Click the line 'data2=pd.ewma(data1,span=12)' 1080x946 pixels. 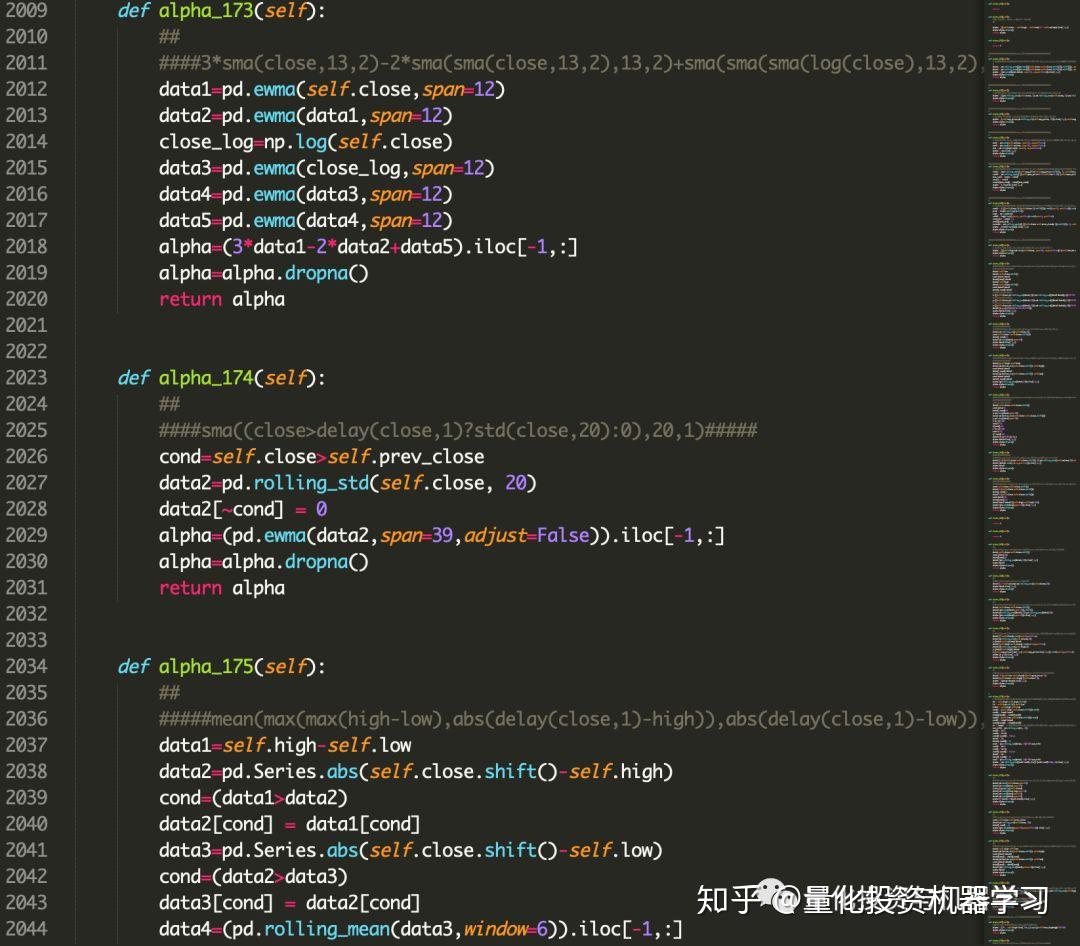click(305, 116)
